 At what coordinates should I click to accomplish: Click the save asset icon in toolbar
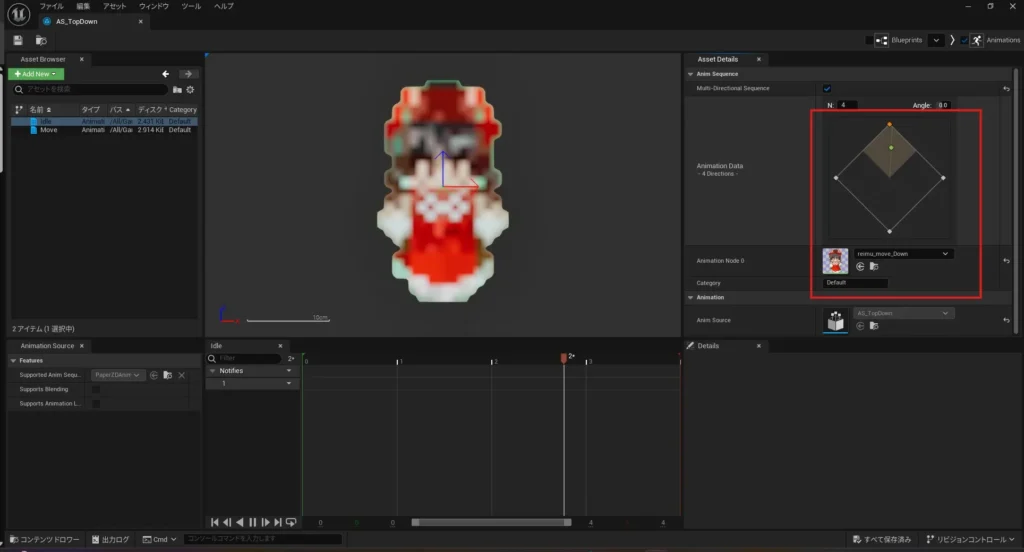[18, 41]
